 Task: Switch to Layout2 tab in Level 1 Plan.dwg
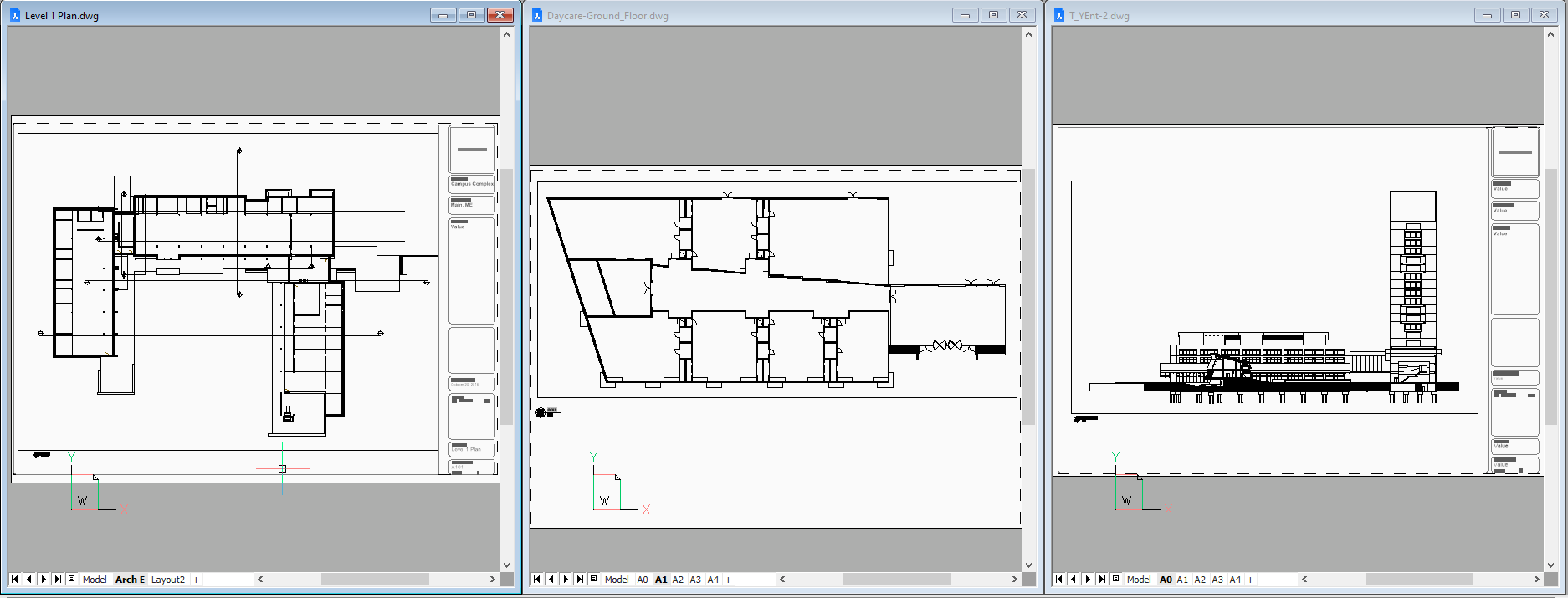tap(168, 580)
